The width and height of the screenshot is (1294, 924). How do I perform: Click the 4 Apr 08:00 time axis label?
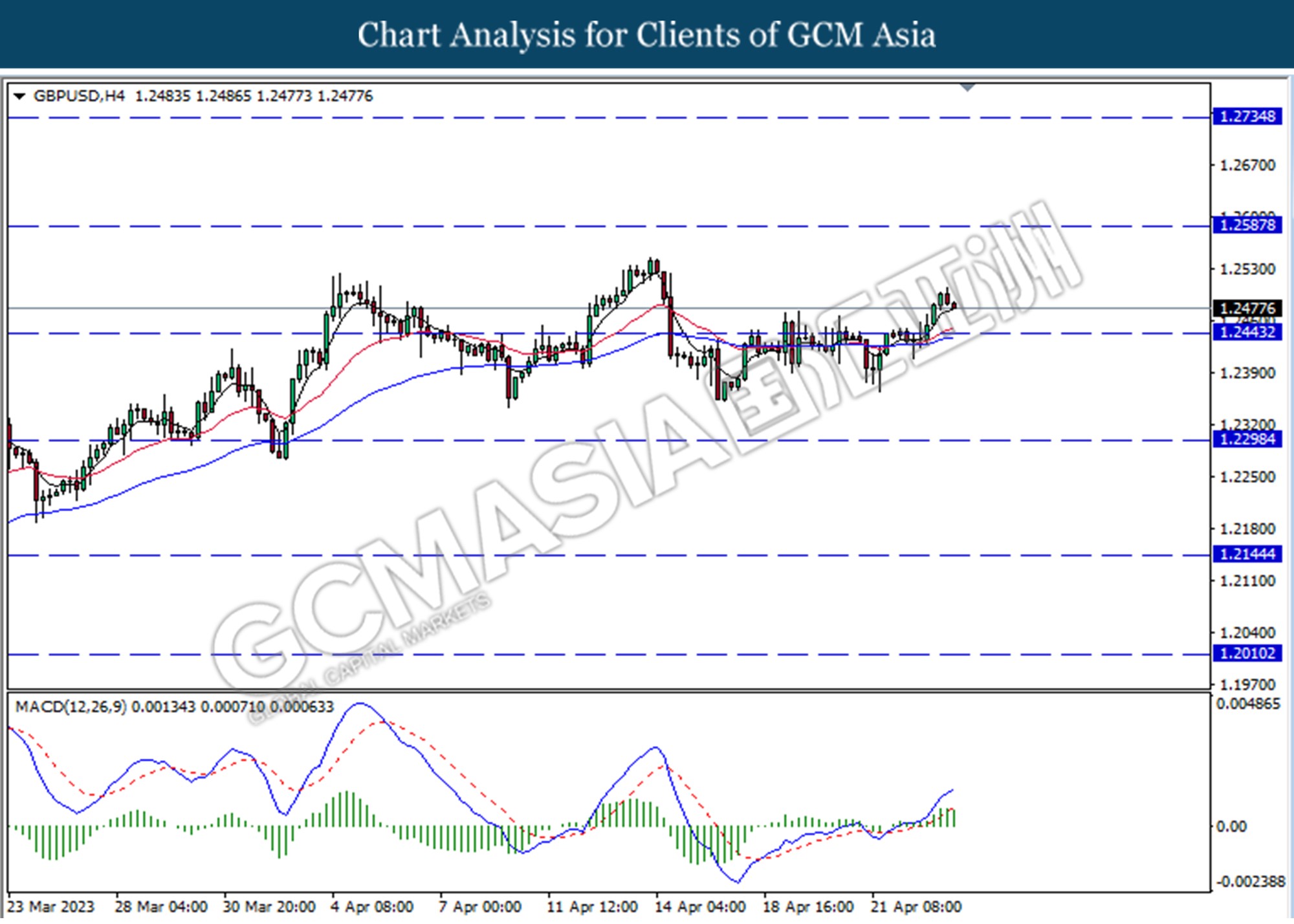pos(372,907)
